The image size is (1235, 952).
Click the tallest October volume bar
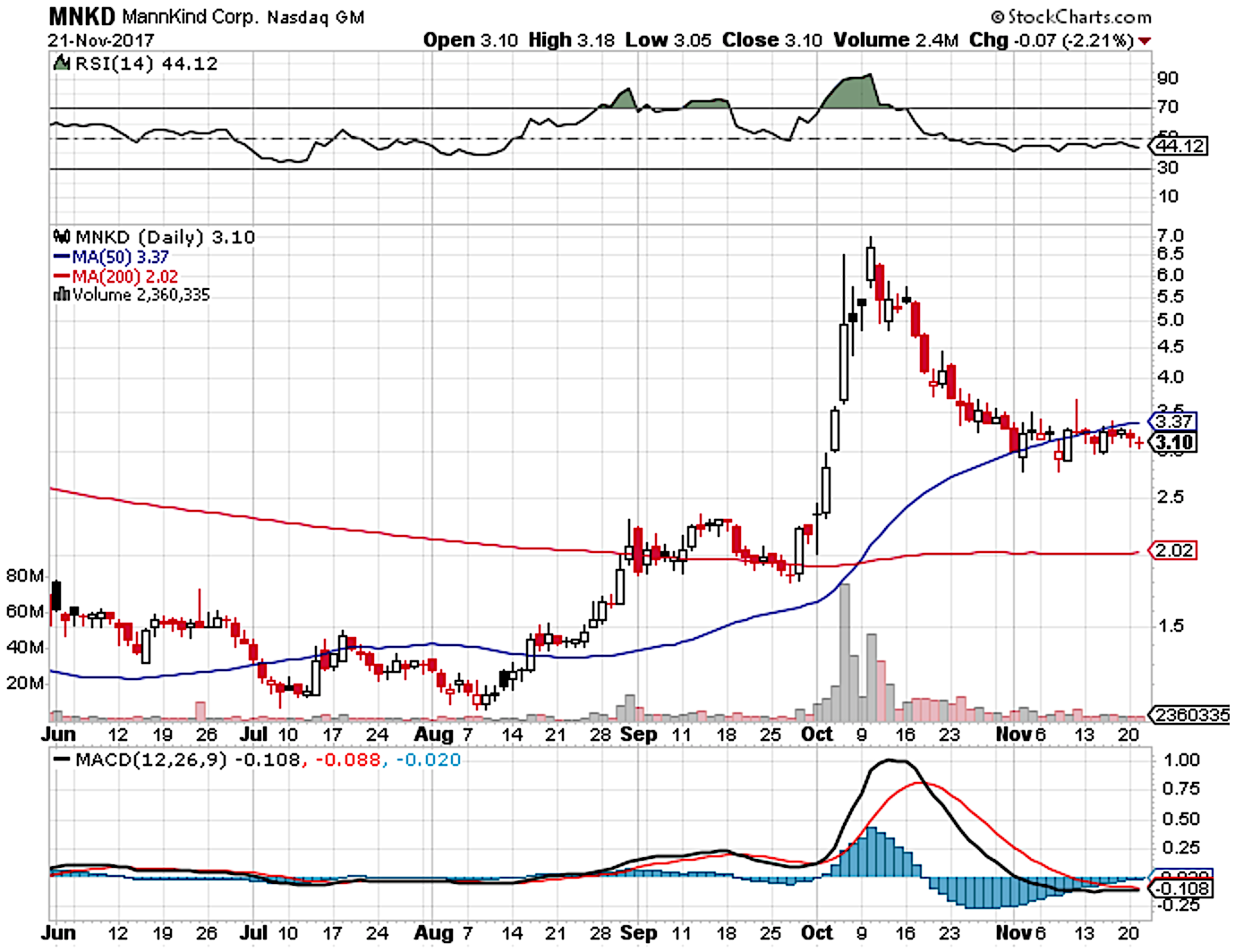[844, 652]
